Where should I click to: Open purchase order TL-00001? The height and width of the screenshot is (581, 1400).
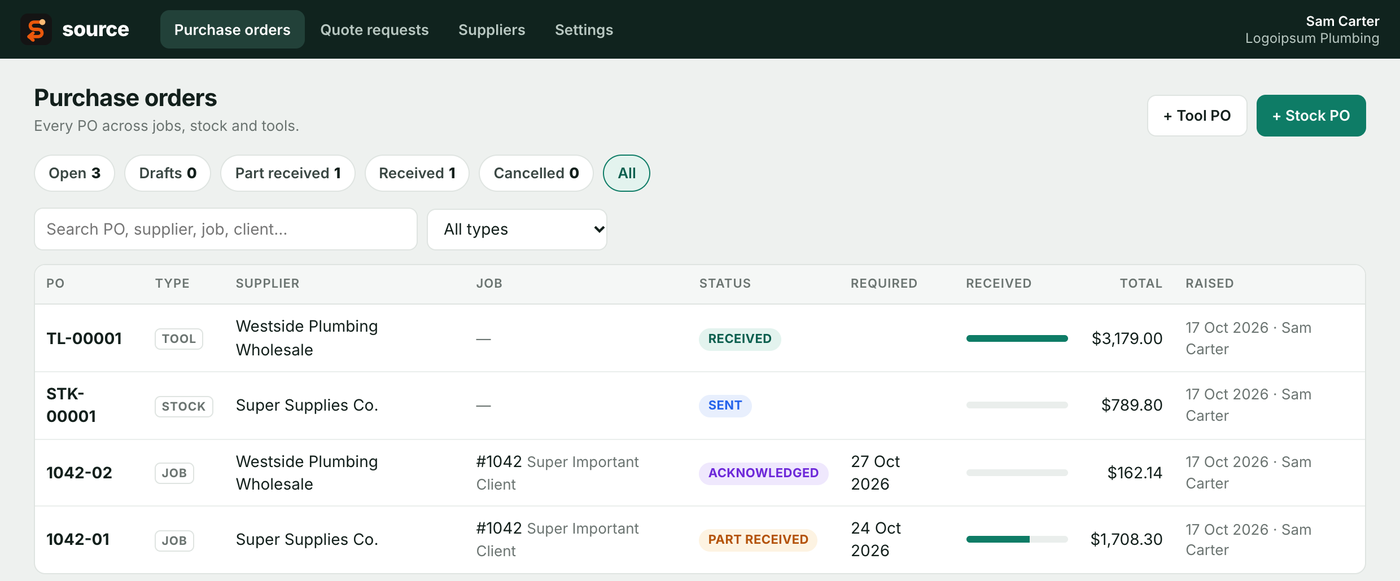point(84,338)
